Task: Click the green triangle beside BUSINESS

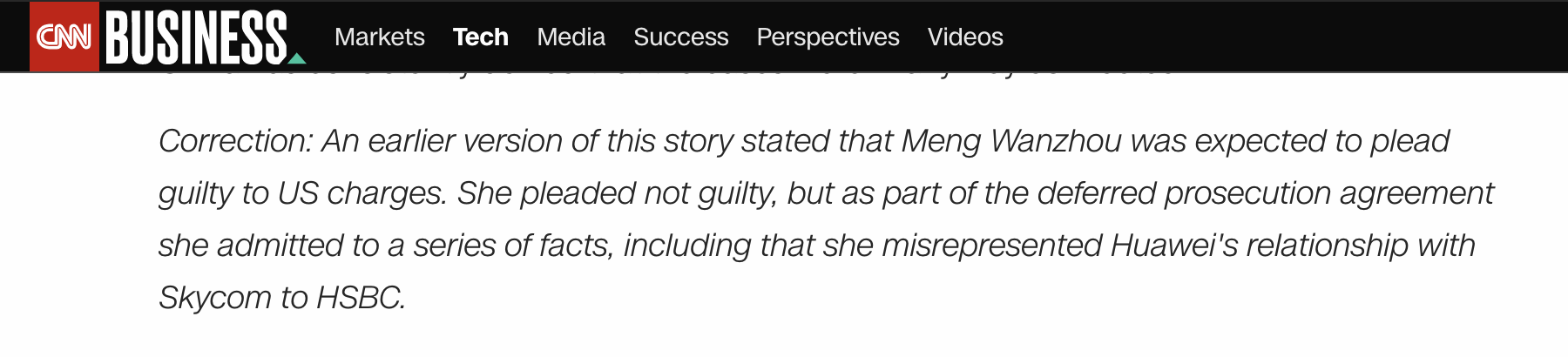Action: tap(297, 58)
